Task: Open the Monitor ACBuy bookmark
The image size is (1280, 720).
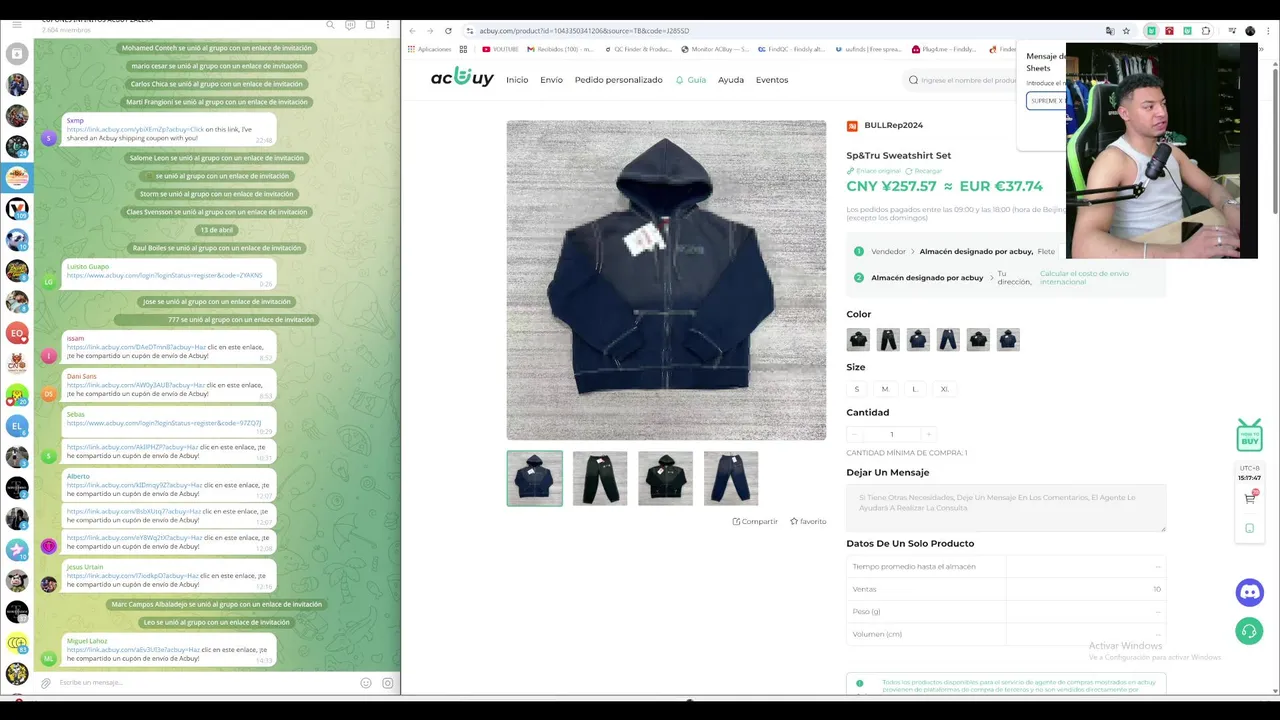Action: tap(714, 49)
